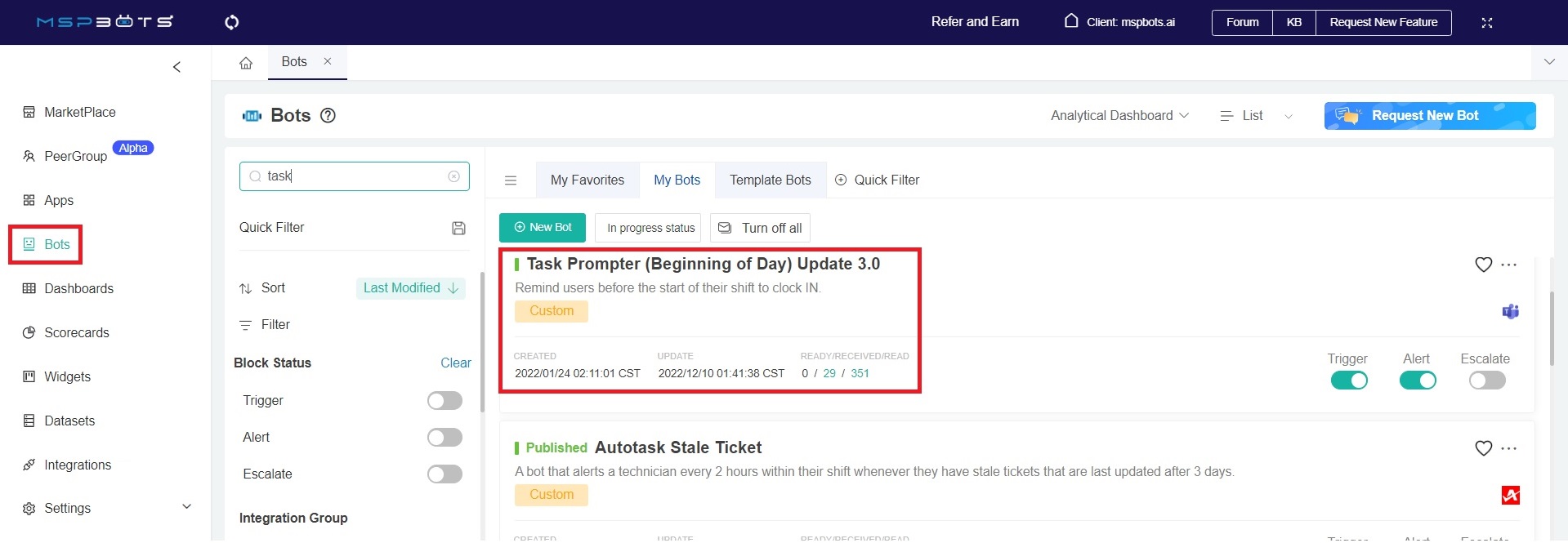Open the KB button
1568x543 pixels.
(1294, 22)
